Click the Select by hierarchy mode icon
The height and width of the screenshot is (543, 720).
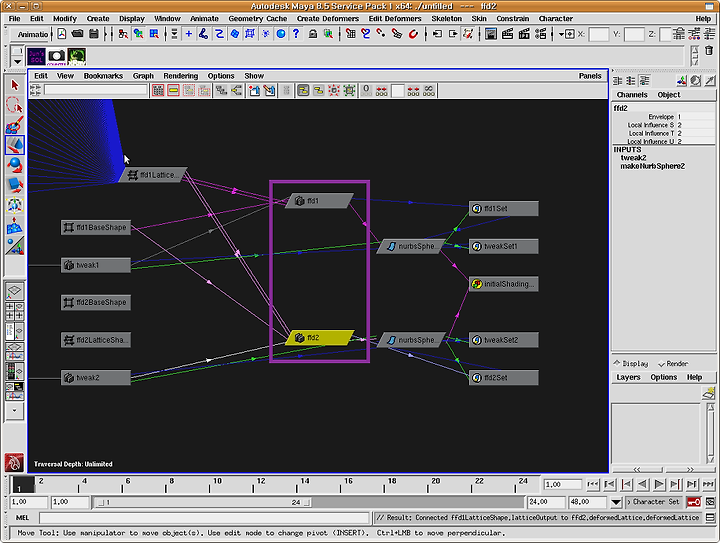[x=123, y=34]
